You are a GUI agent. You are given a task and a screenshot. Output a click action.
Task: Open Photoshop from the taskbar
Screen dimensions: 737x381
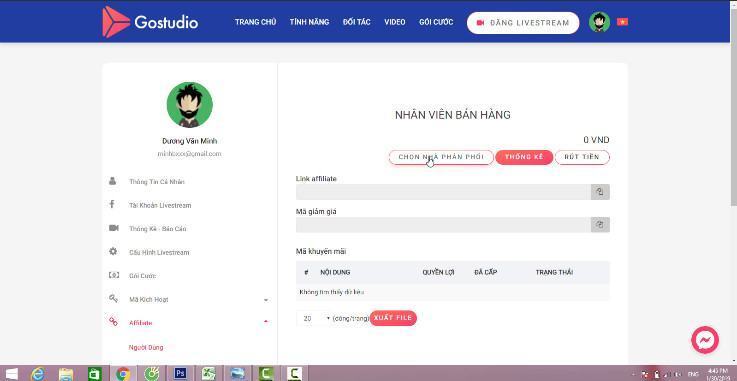[x=180, y=374]
